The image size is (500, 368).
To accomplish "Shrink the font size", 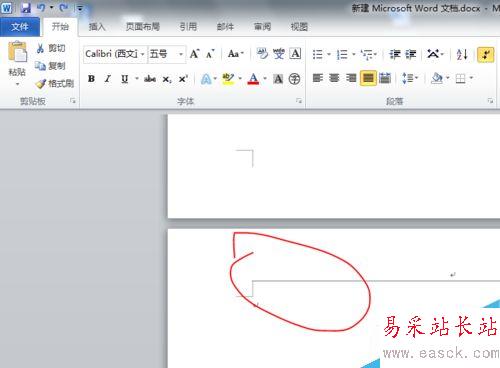I will [210, 54].
